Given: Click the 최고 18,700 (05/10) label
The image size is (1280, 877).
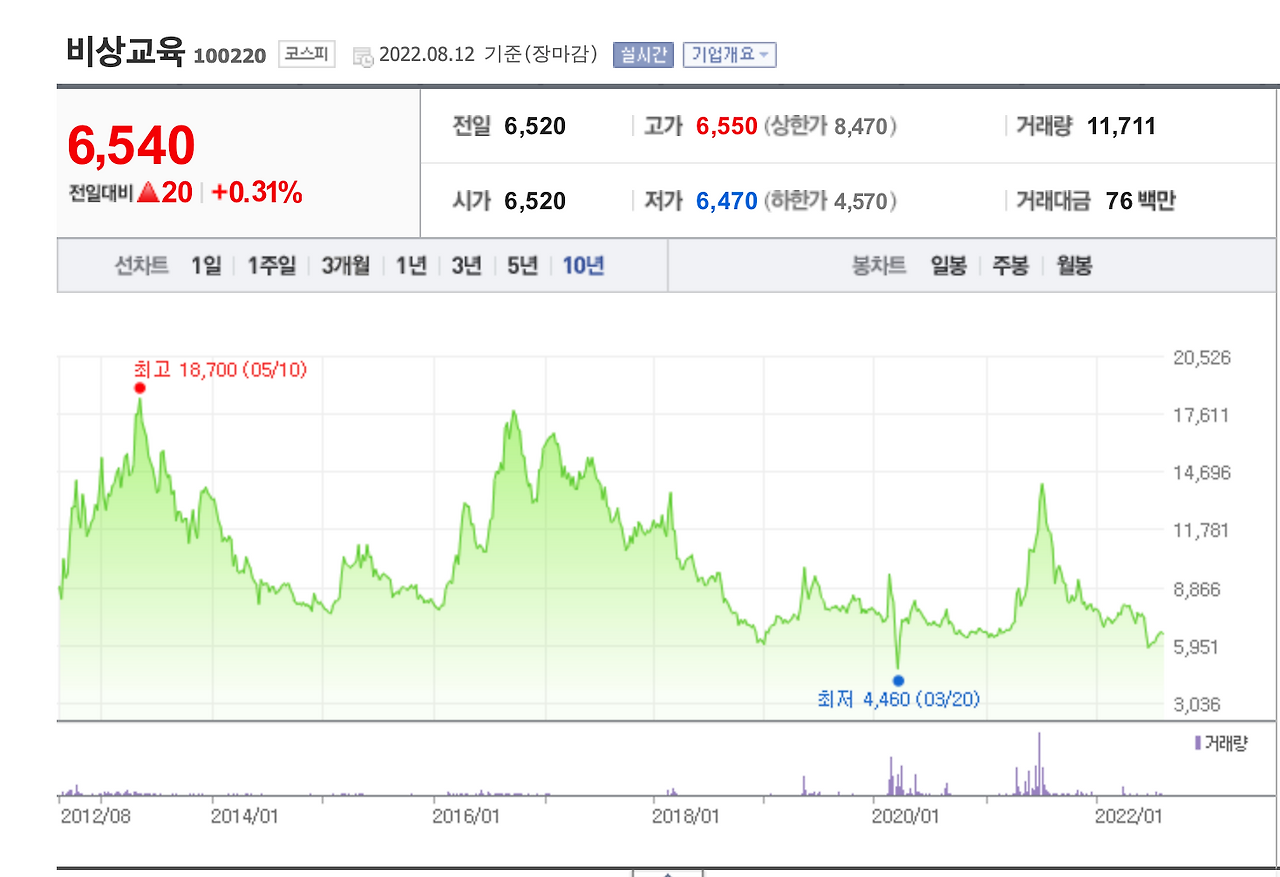Looking at the screenshot, I should [x=220, y=370].
